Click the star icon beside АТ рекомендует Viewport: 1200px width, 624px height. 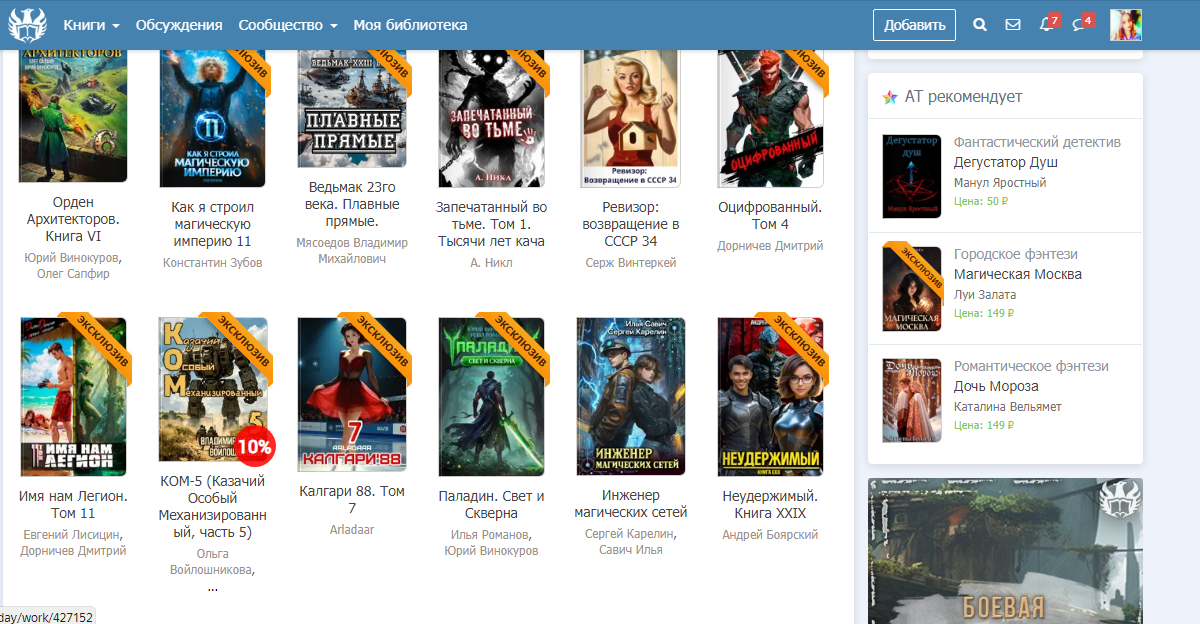point(890,97)
